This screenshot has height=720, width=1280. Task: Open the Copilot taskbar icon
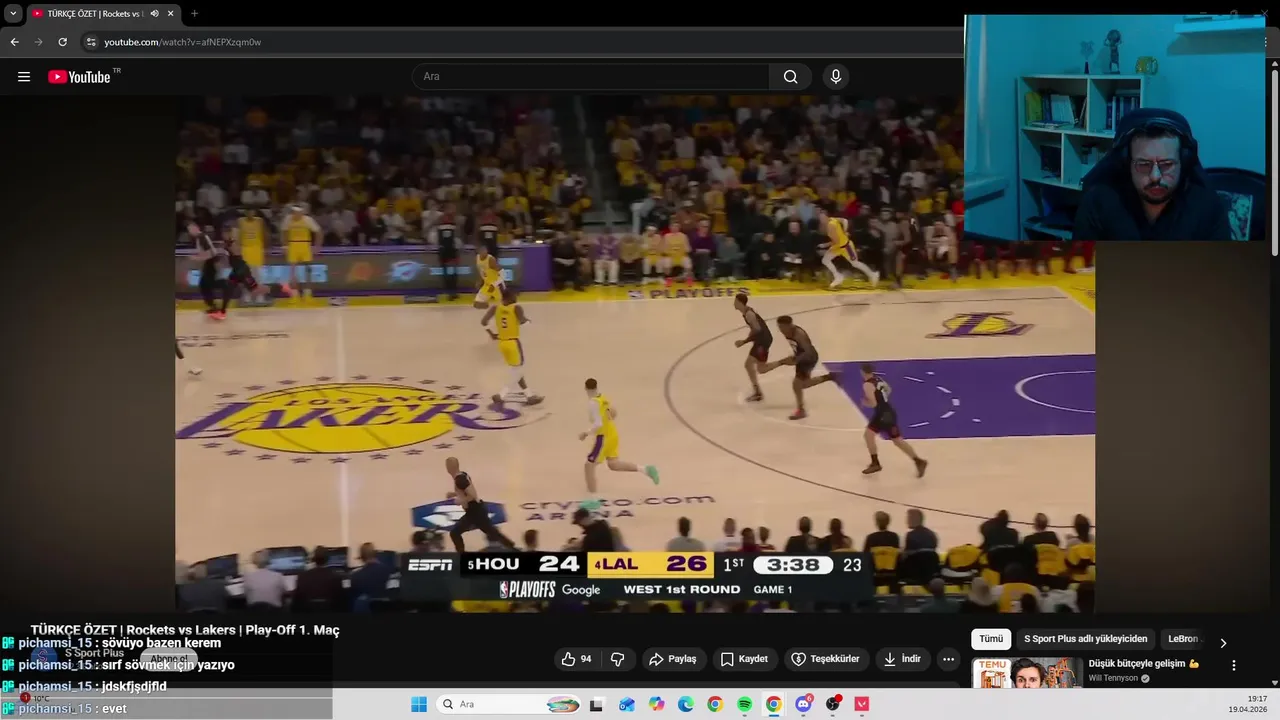click(656, 704)
